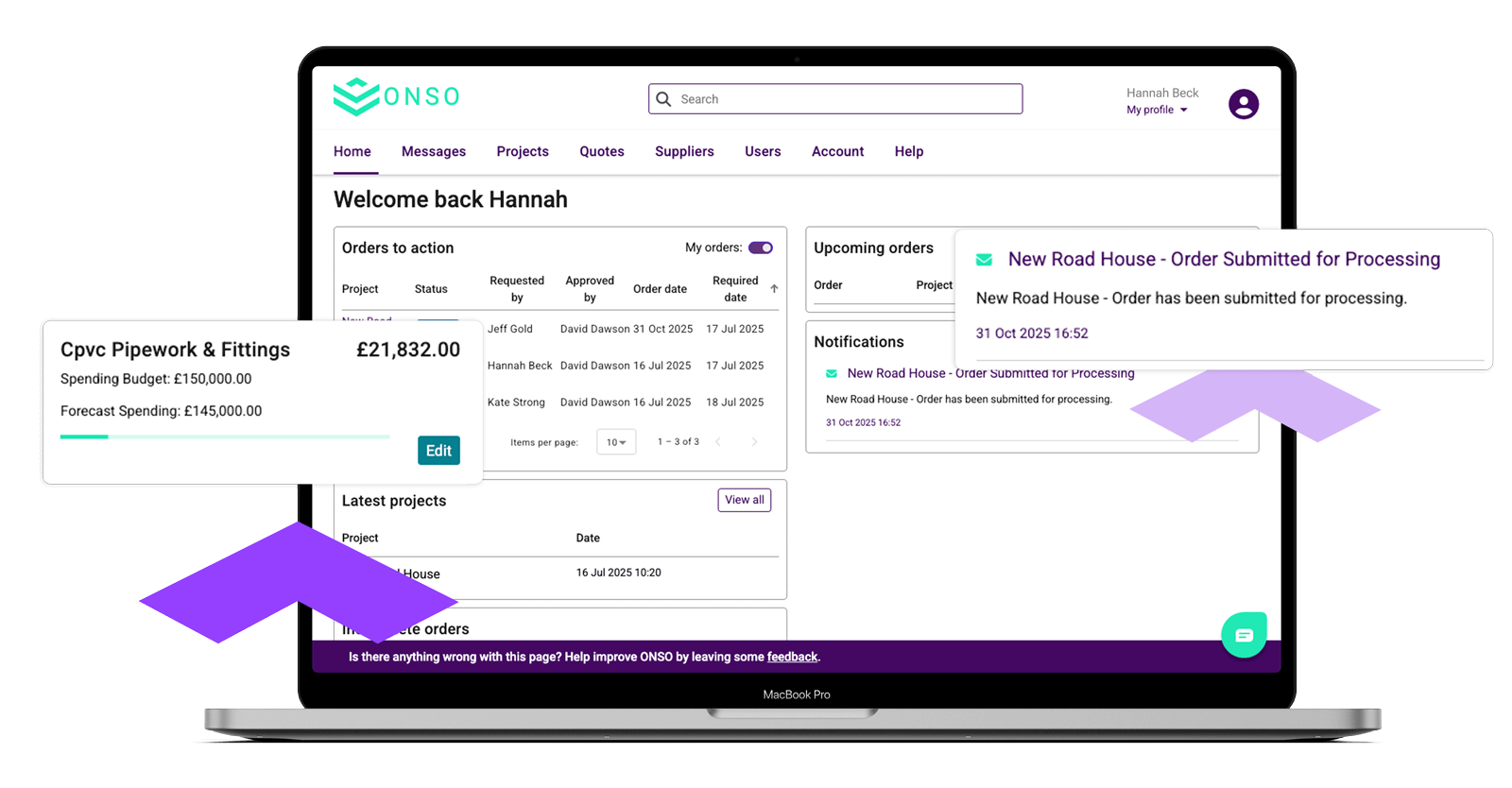Image resolution: width=1512 pixels, height=788 pixels.
Task: Click envelope icon in popup notification card
Action: coord(984,260)
